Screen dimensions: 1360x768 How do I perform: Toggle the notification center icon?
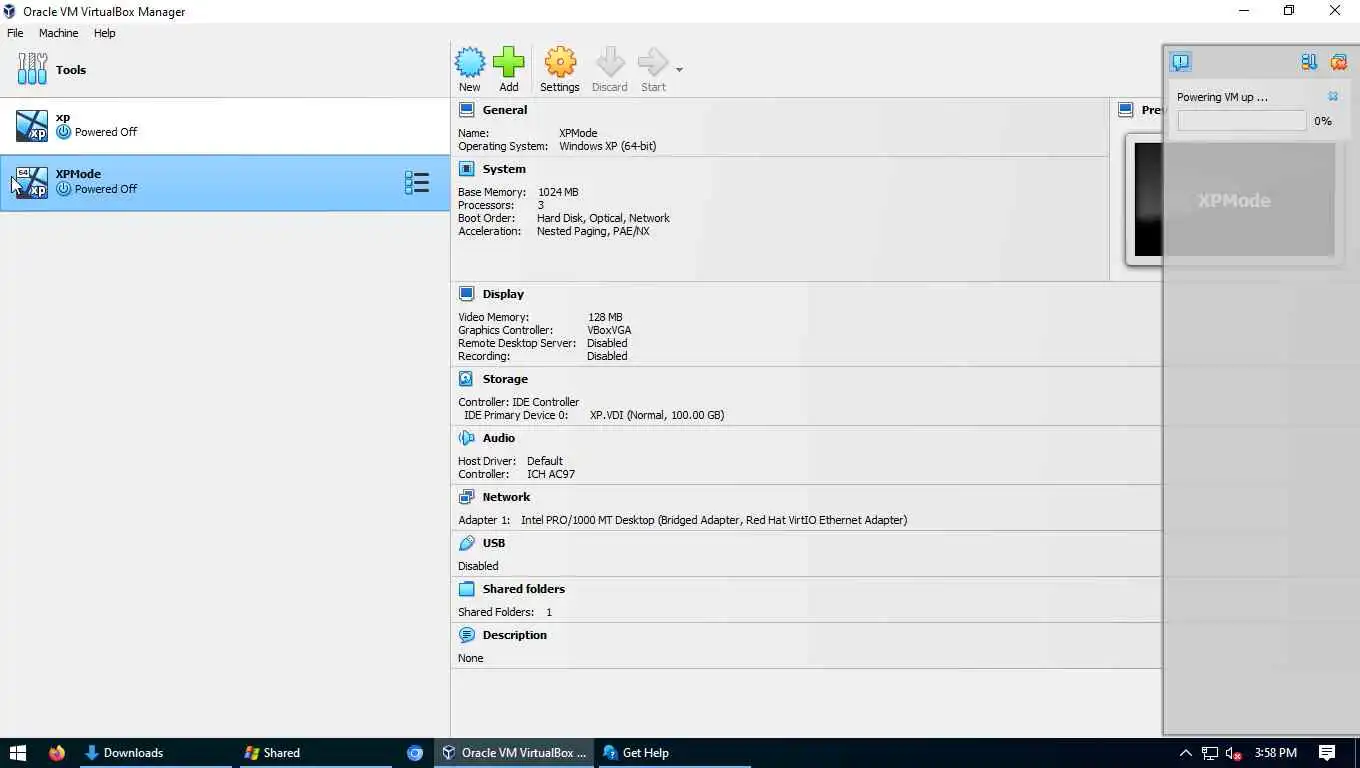[1181, 62]
